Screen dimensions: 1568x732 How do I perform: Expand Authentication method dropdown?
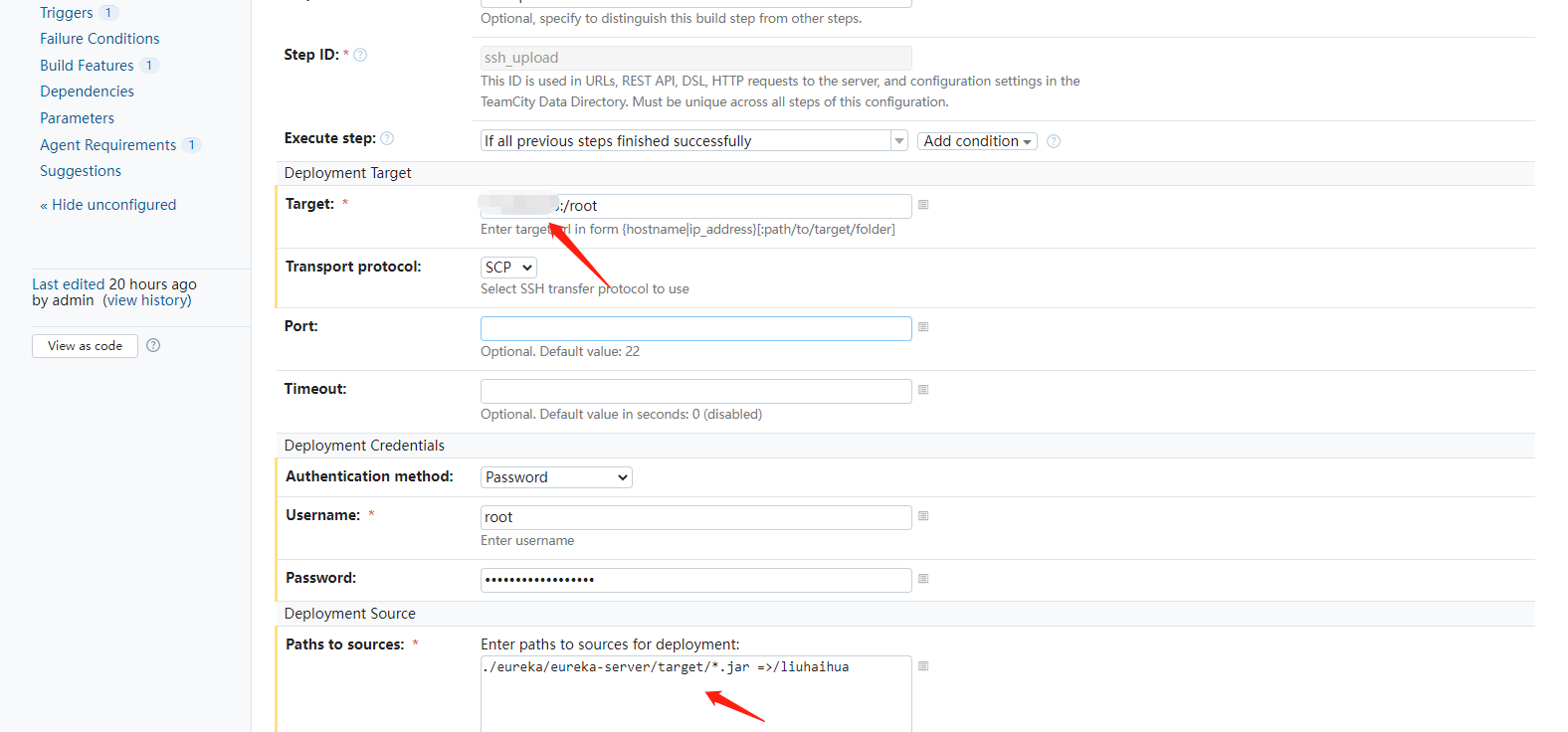point(556,477)
